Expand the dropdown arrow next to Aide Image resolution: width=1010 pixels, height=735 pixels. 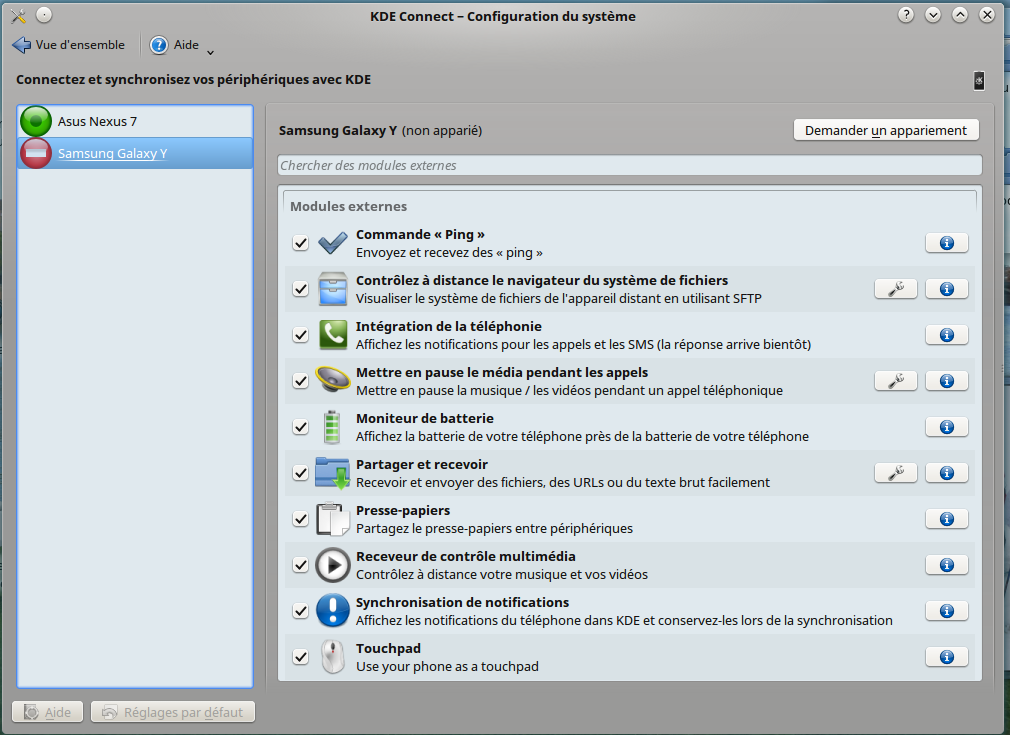210,50
